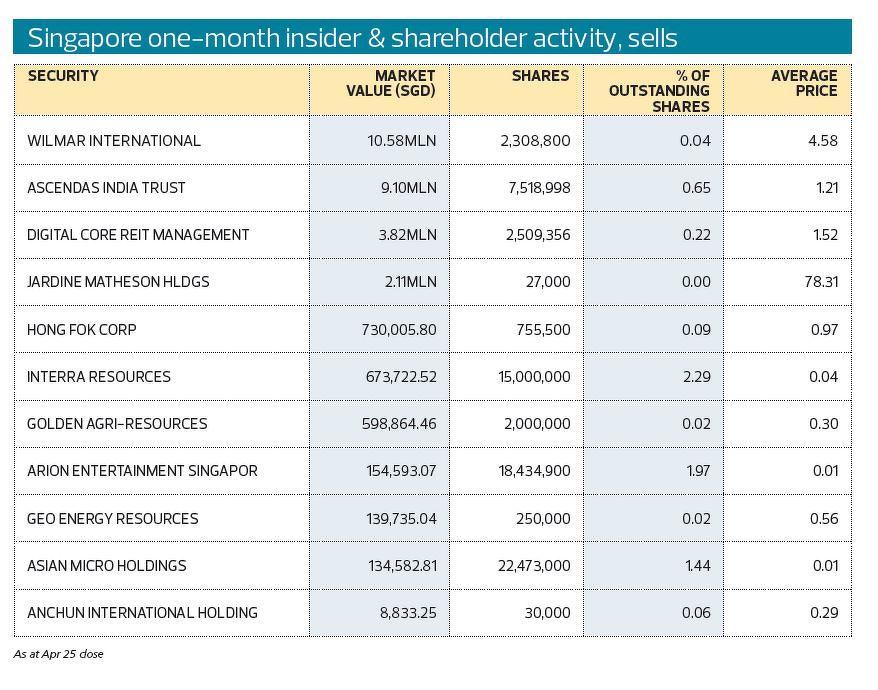Select ANCHUN INTERNATIONAL HOLDING row
Screen dimensions: 878x690
[x=142, y=613]
